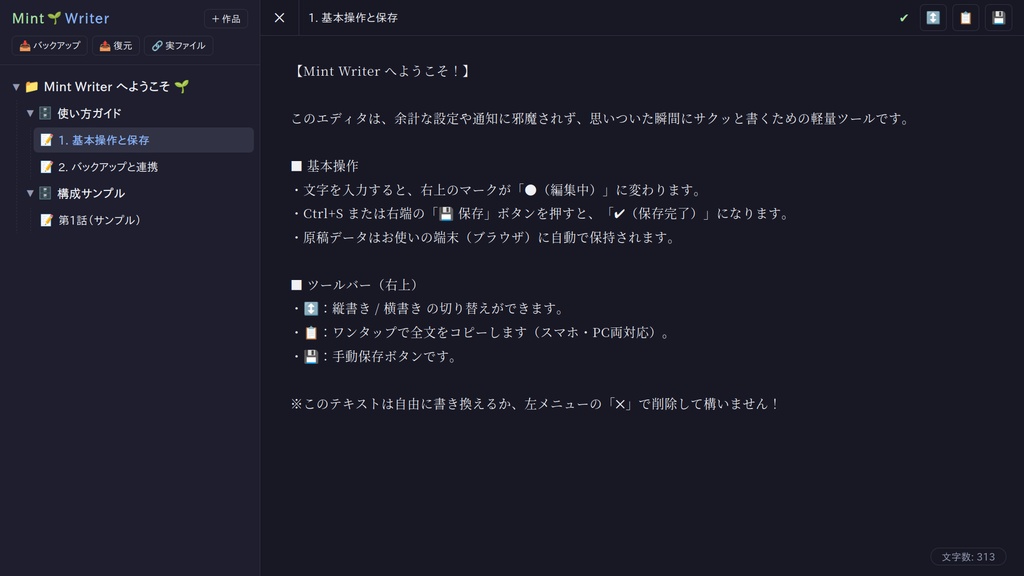Click the このエディタは intro paragraph

tap(601, 118)
